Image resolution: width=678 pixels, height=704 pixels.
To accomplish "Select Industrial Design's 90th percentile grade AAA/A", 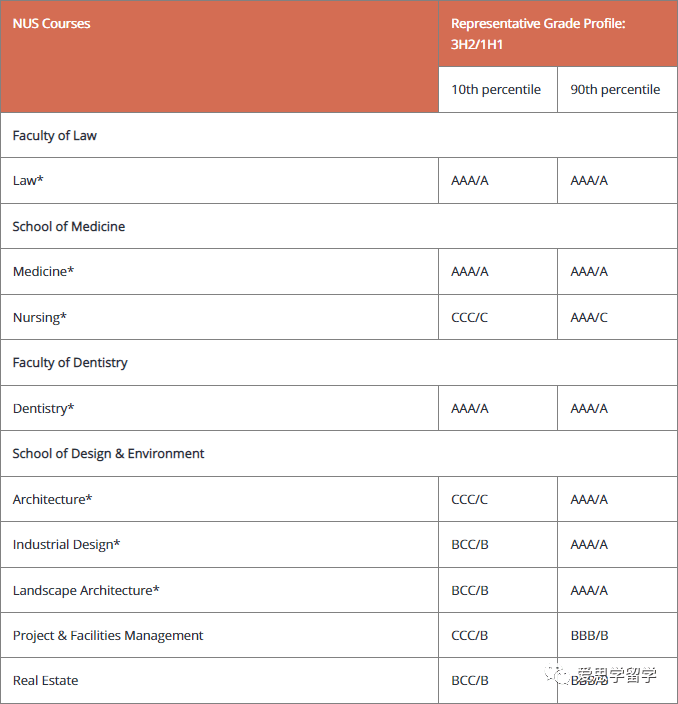I will pos(589,545).
